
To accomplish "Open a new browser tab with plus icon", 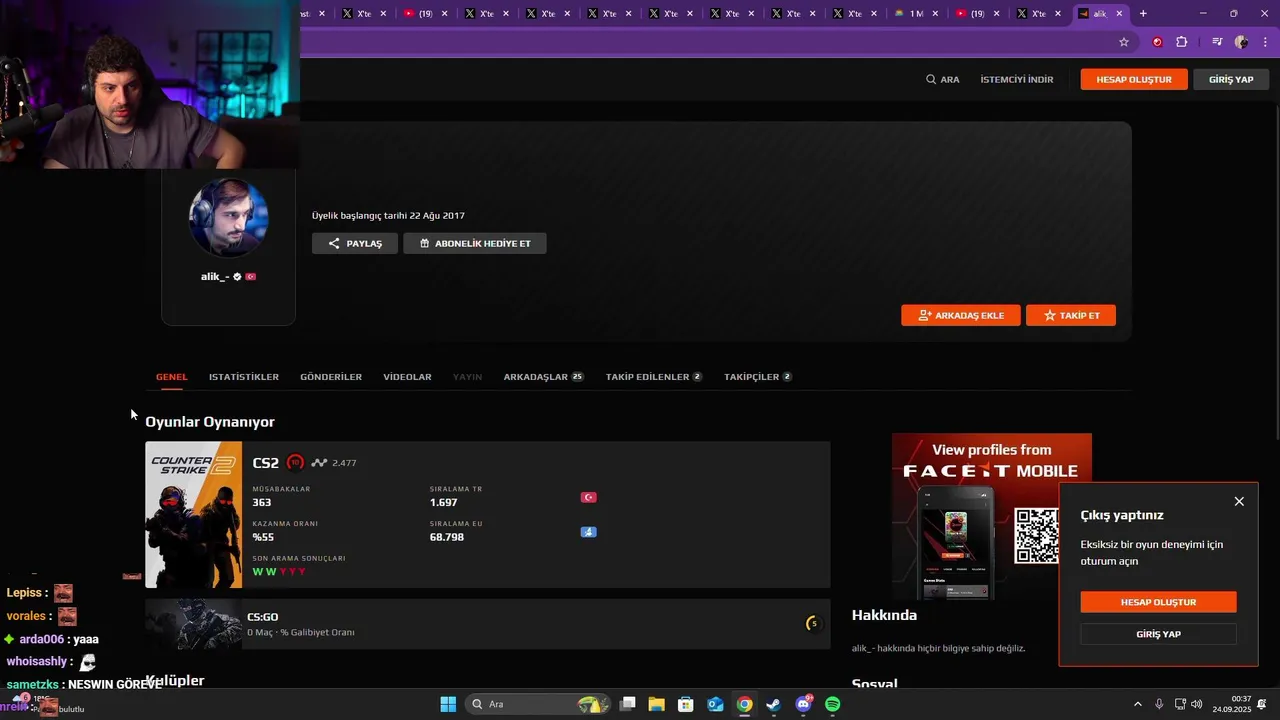I will pos(1143,14).
